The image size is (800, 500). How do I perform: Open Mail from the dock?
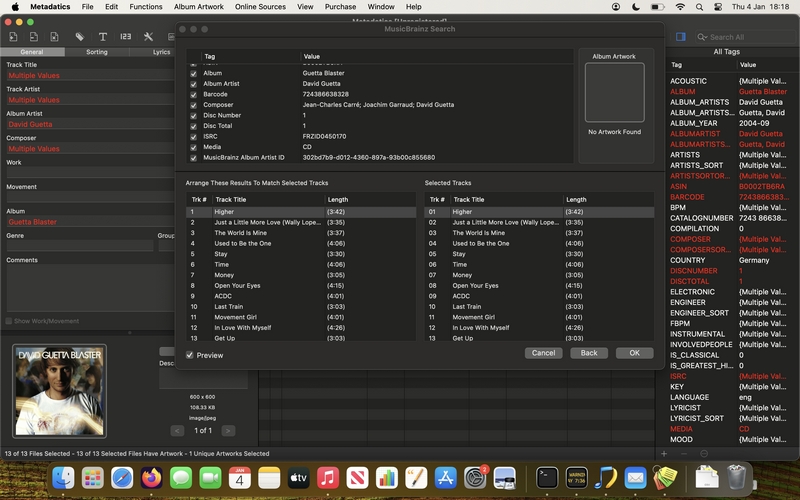pos(635,478)
